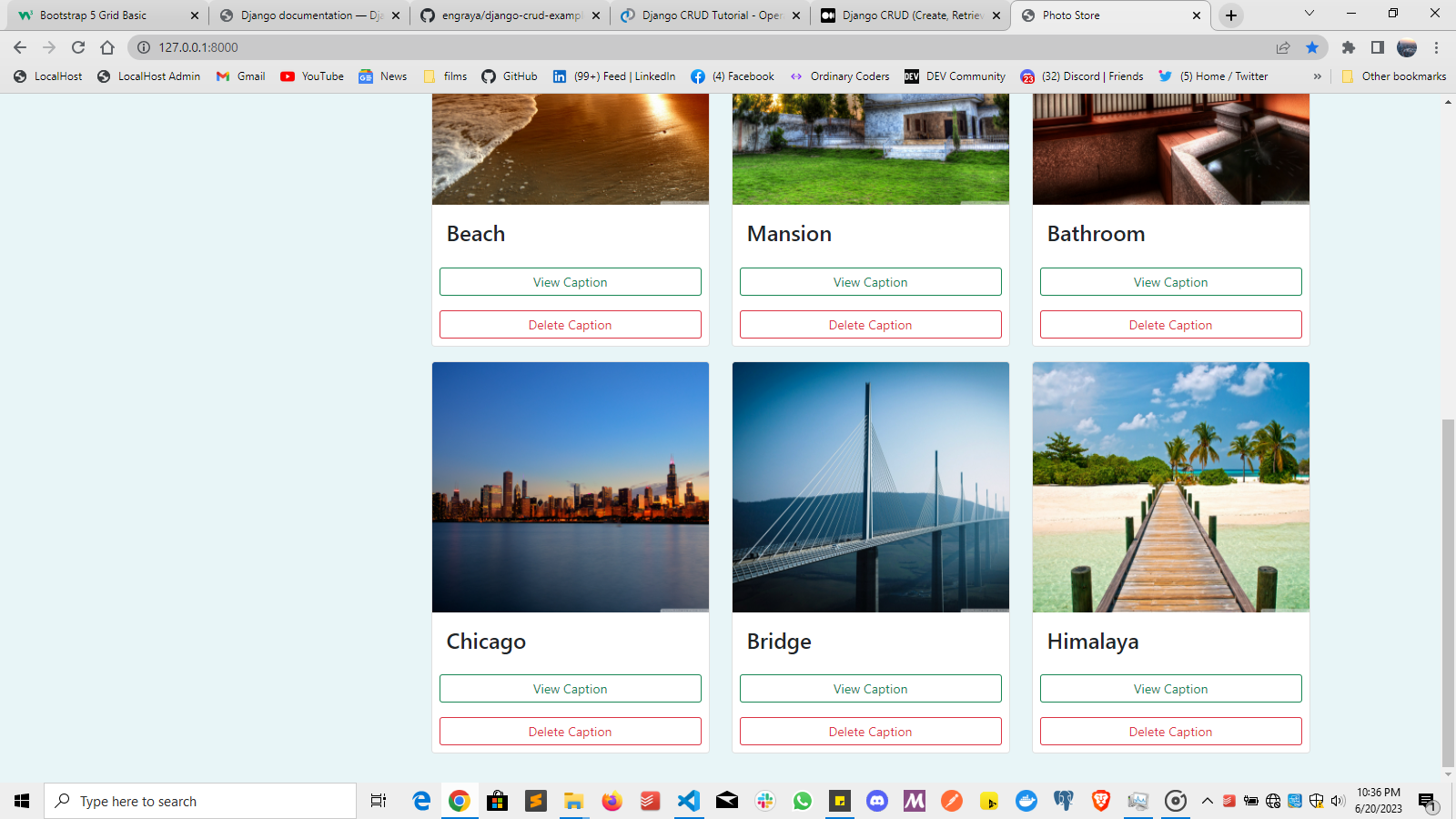Expand the Other bookmarks folder
Viewport: 1456px width, 819px height.
pos(1394,76)
